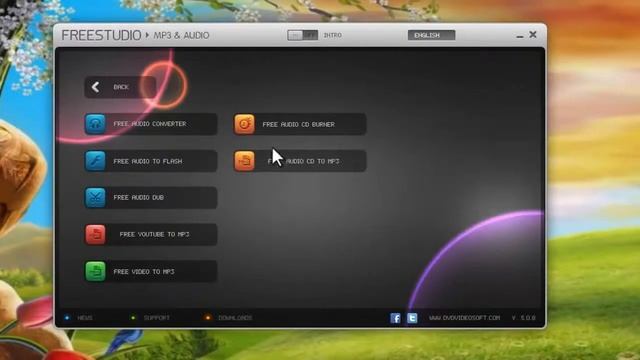The height and width of the screenshot is (360, 640).
Task: Click the green Free Video to MP3 icon
Action: pyautogui.click(x=96, y=271)
